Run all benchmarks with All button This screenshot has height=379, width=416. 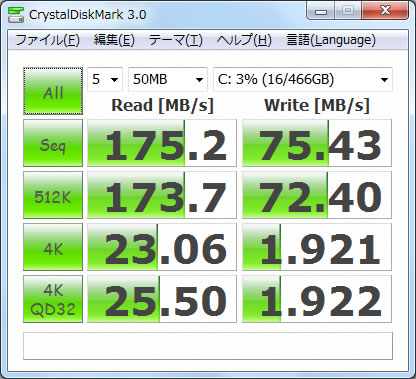click(53, 91)
